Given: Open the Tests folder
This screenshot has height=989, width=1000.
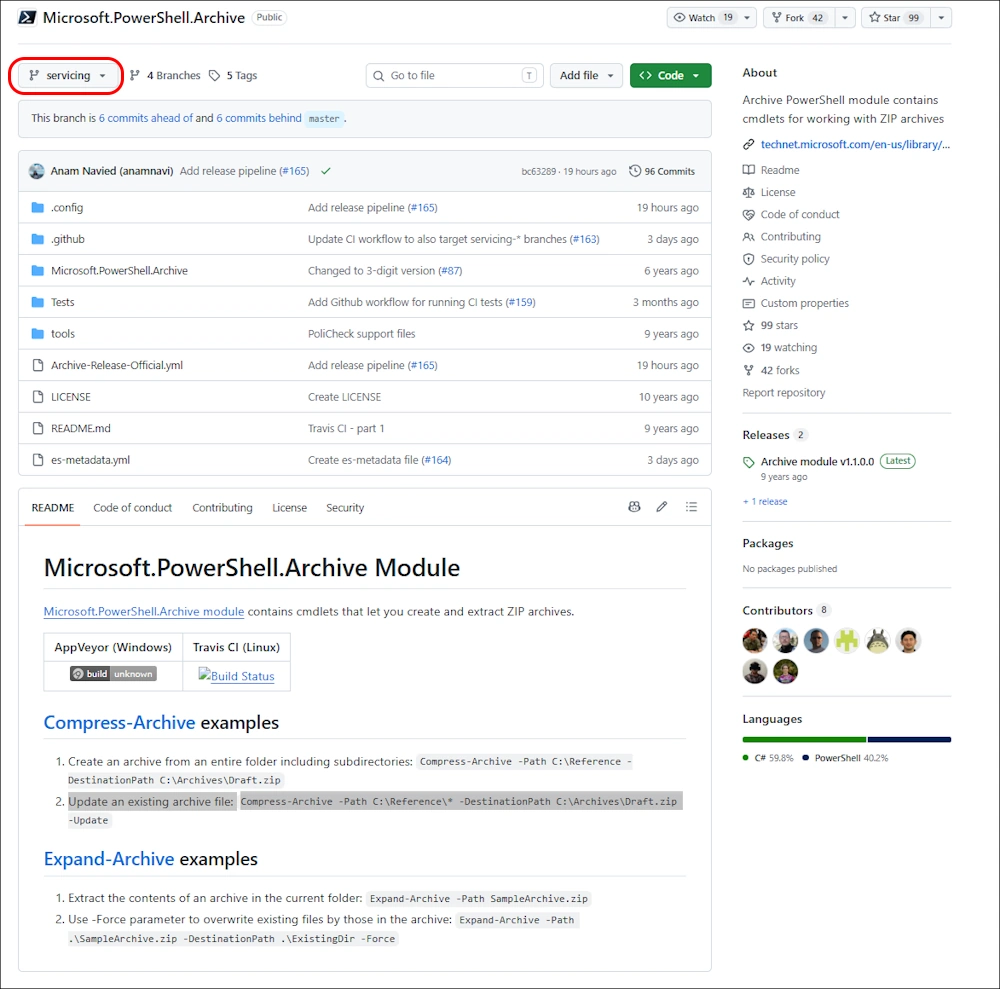Looking at the screenshot, I should (x=62, y=302).
